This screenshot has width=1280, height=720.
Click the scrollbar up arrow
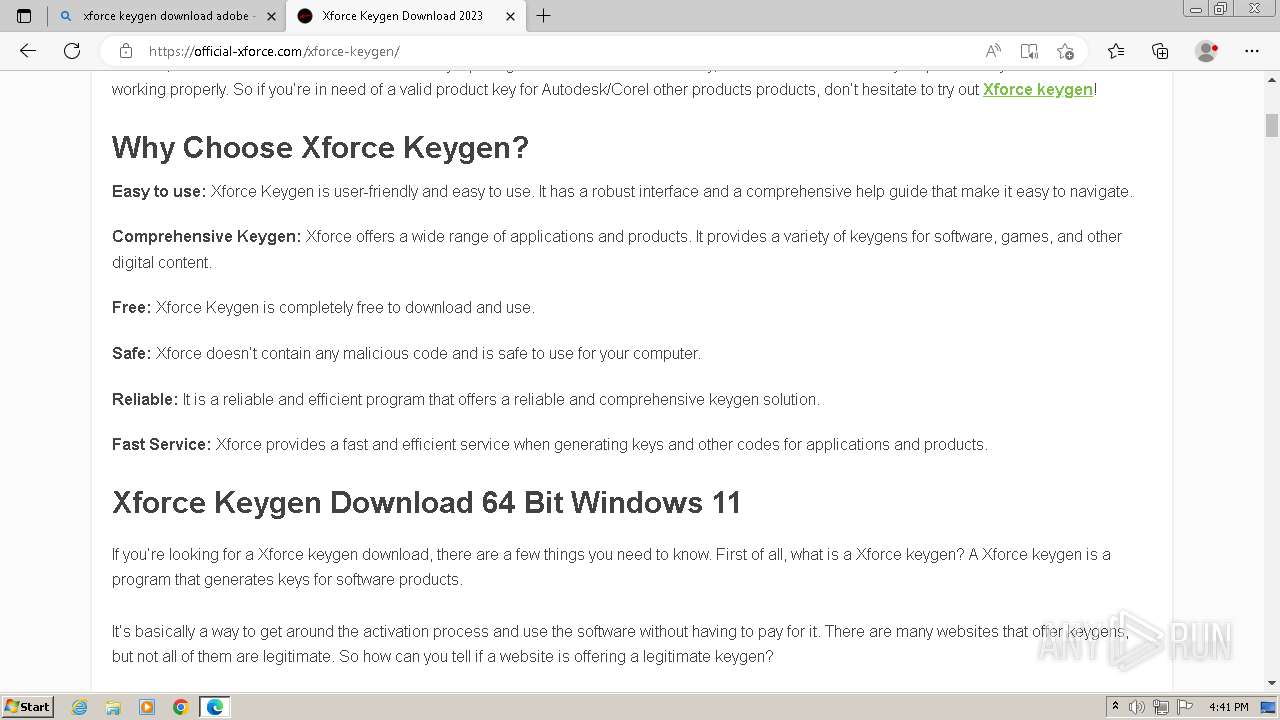[x=1272, y=78]
